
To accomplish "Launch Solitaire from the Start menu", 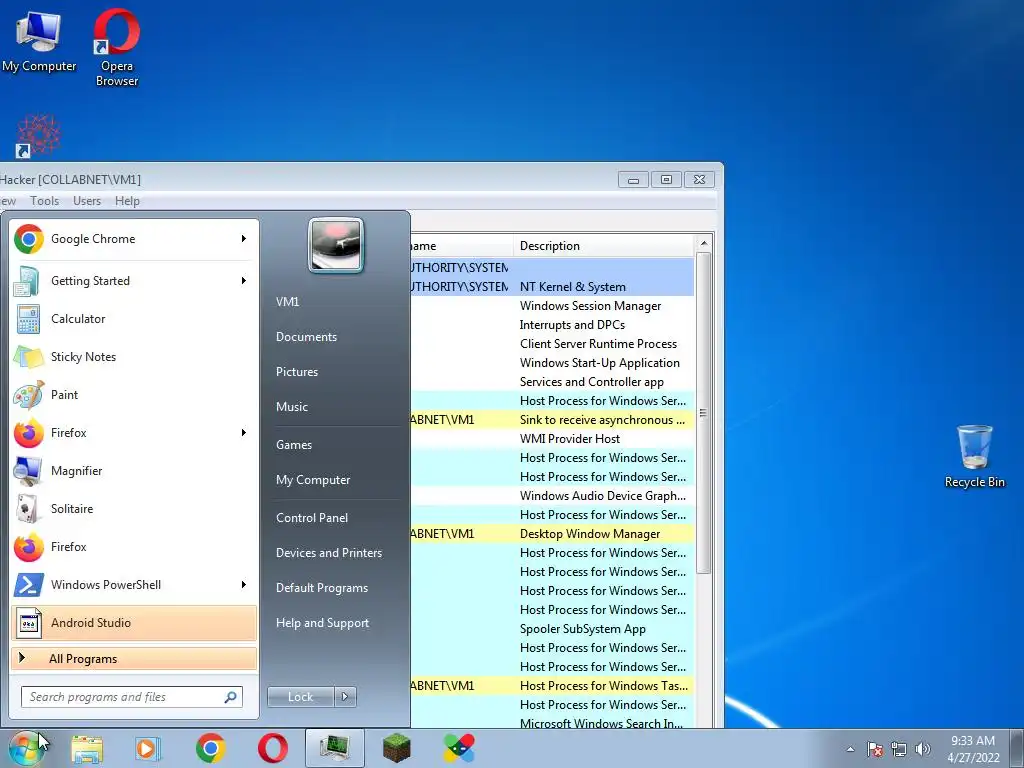I will click(x=134, y=509).
